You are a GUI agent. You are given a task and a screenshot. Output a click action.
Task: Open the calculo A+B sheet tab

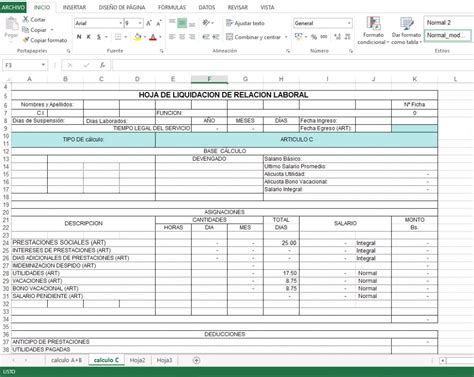(66, 360)
